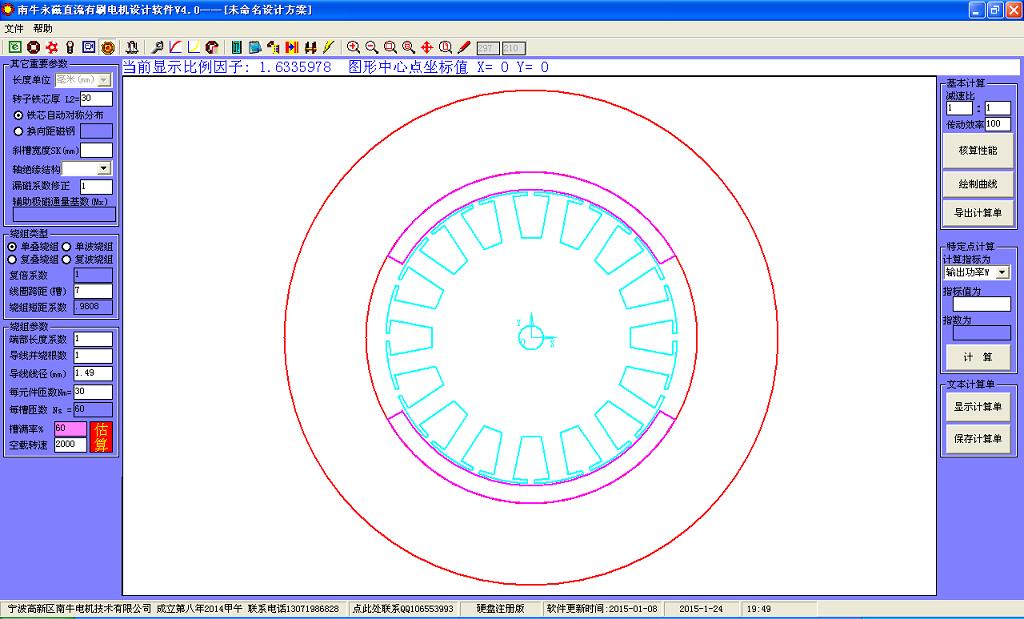
Task: Select 换向距磁钢 radio option
Action: tap(18, 130)
